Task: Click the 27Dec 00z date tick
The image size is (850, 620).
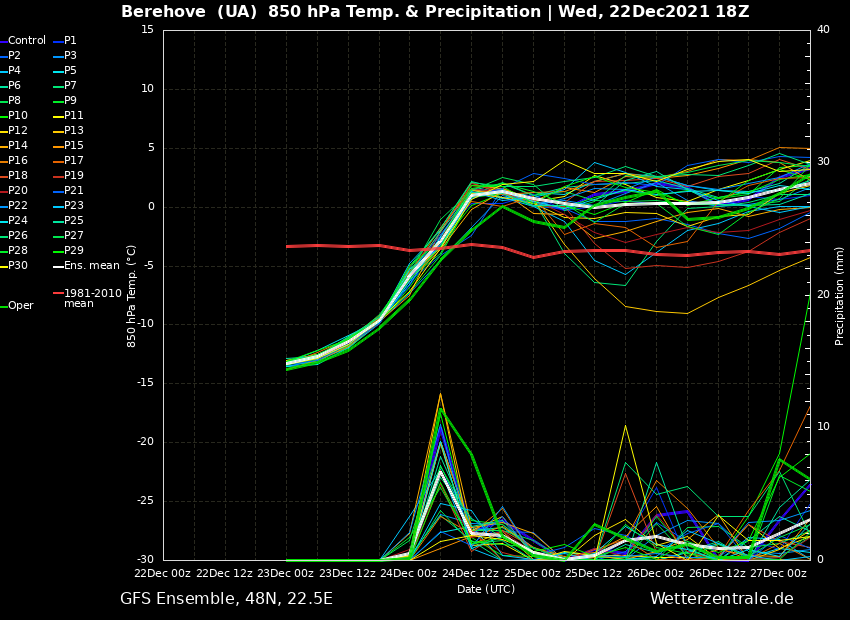Action: pyautogui.click(x=778, y=573)
